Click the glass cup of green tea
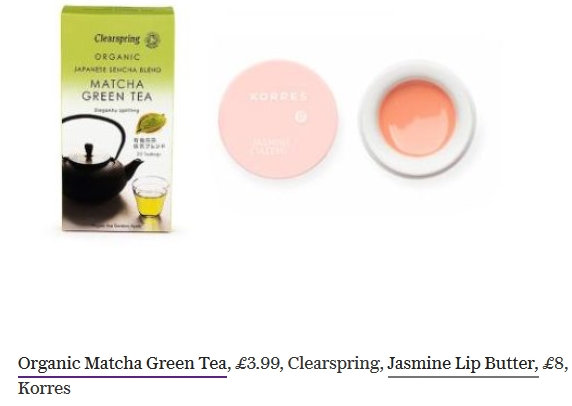Image resolution: width=572 pixels, height=406 pixels. [150, 196]
